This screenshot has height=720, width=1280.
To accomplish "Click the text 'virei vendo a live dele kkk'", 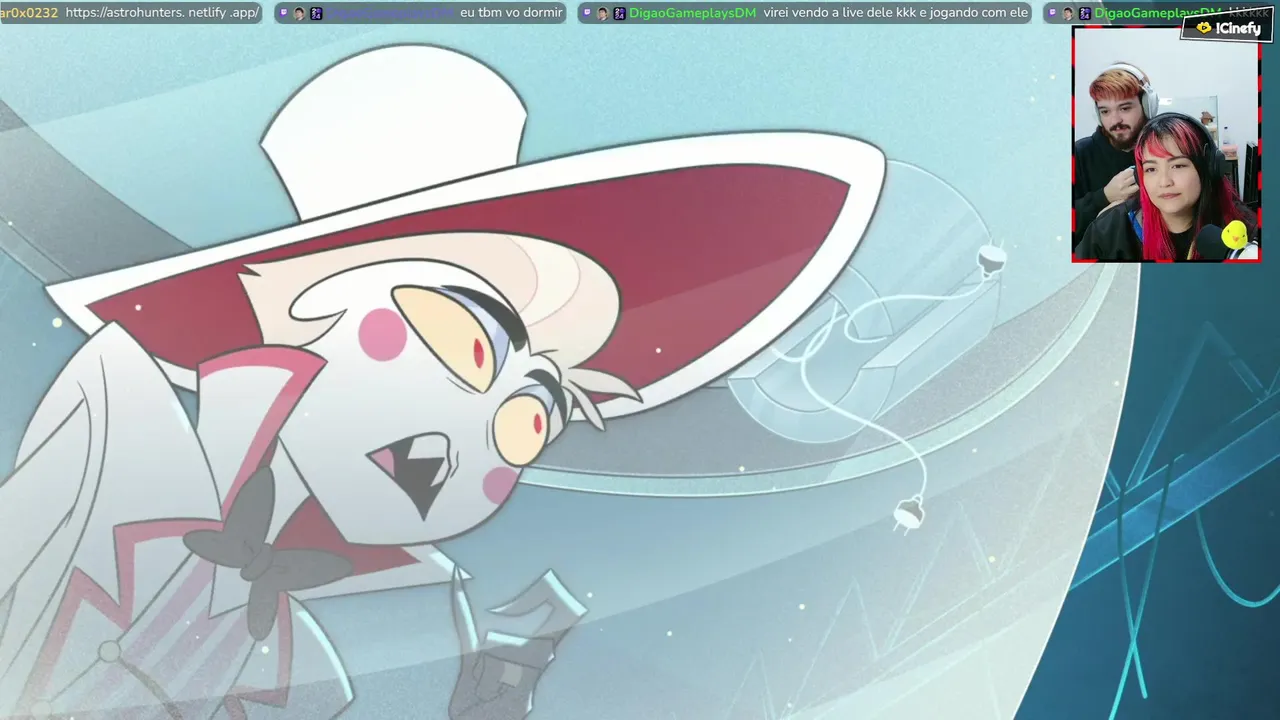I will (x=839, y=13).
